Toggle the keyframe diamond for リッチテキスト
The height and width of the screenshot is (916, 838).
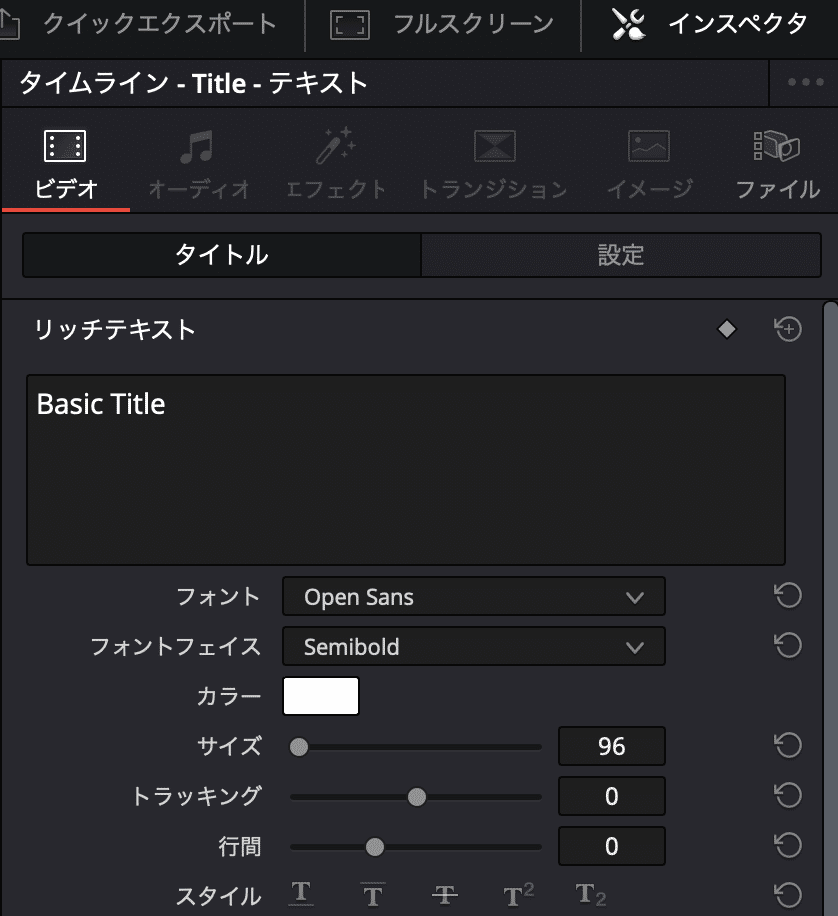pyautogui.click(x=727, y=328)
